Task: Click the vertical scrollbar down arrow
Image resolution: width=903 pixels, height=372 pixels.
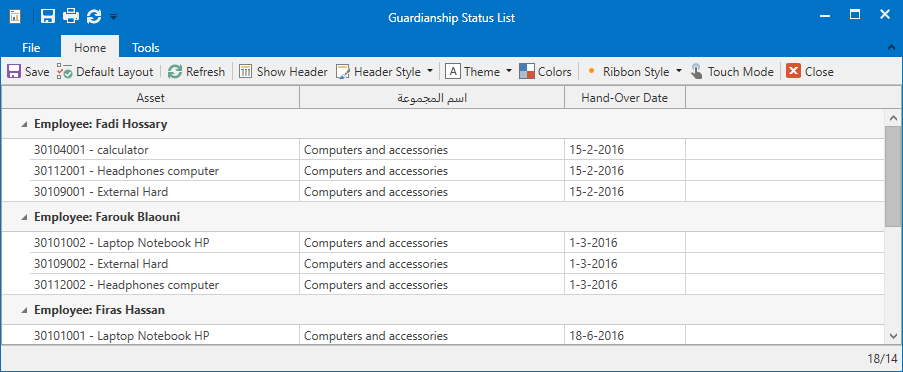Action: [893, 335]
